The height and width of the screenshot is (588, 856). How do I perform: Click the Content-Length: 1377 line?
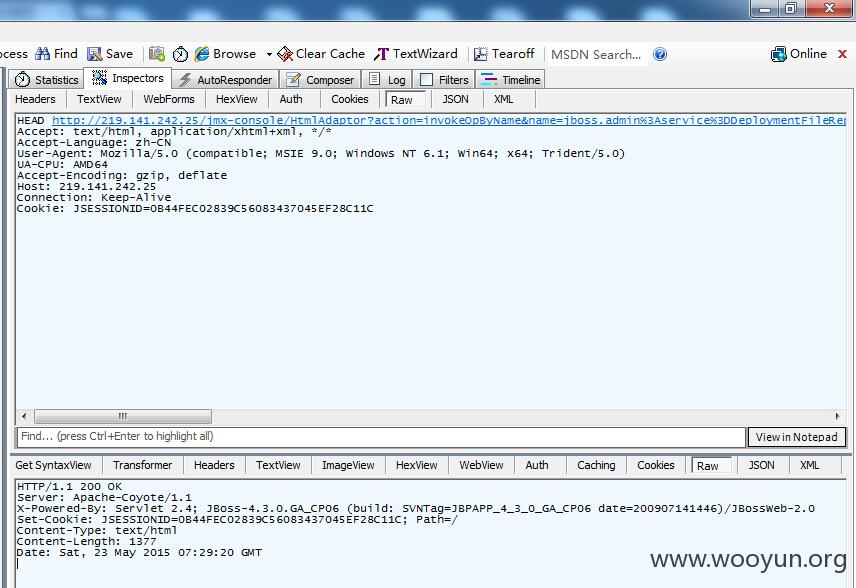[x=86, y=542]
